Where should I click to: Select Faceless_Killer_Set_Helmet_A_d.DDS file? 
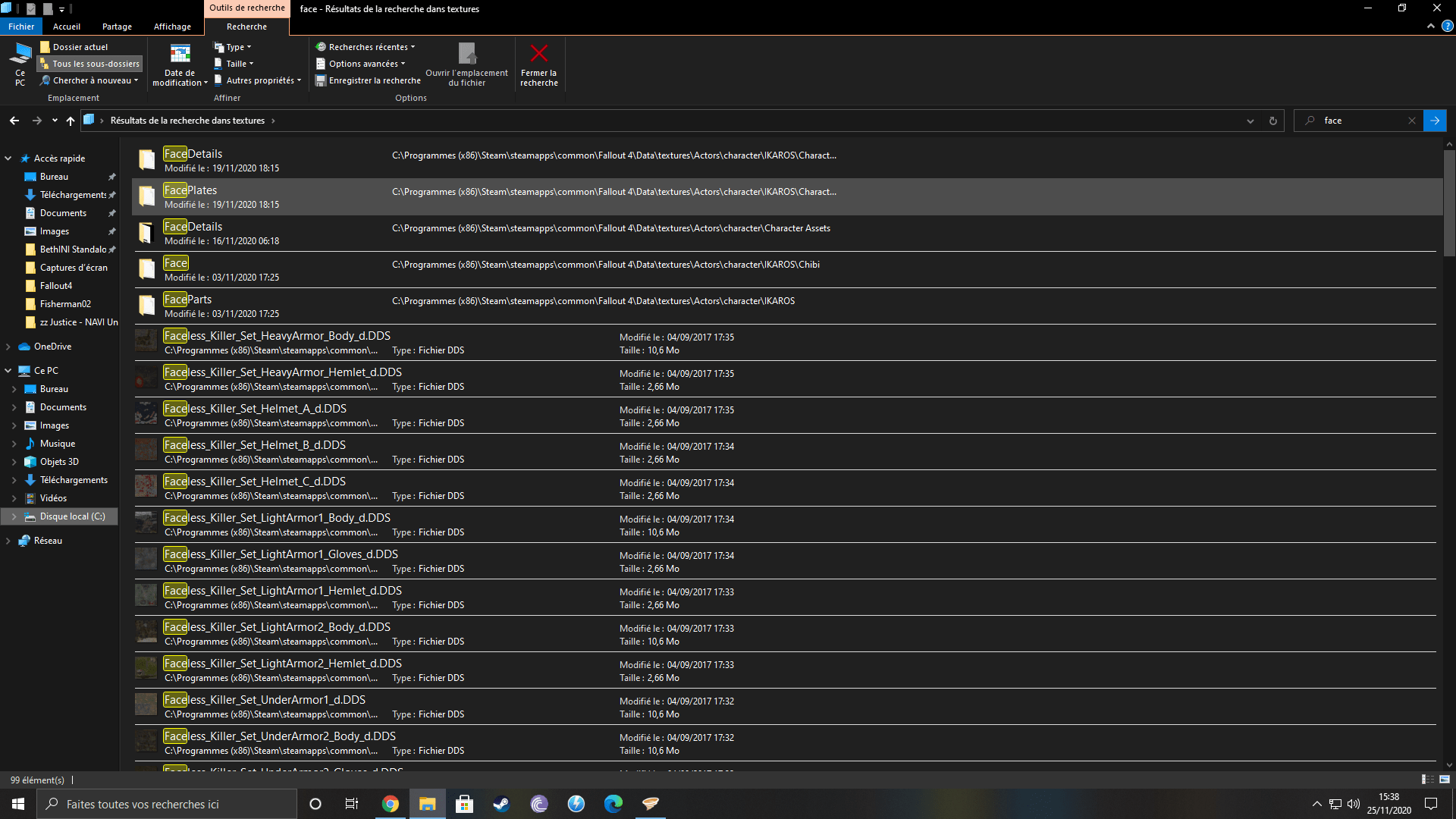pyautogui.click(x=786, y=416)
